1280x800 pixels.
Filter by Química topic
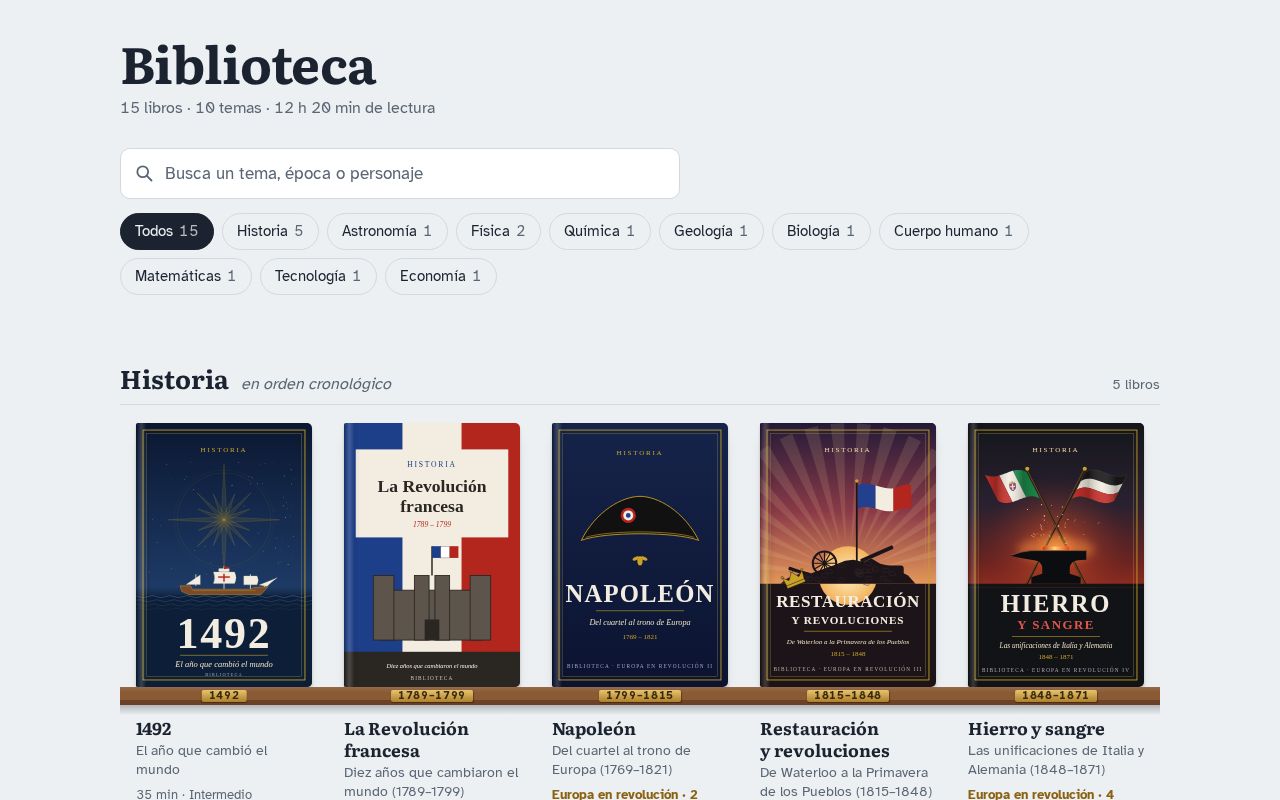pyautogui.click(x=600, y=231)
